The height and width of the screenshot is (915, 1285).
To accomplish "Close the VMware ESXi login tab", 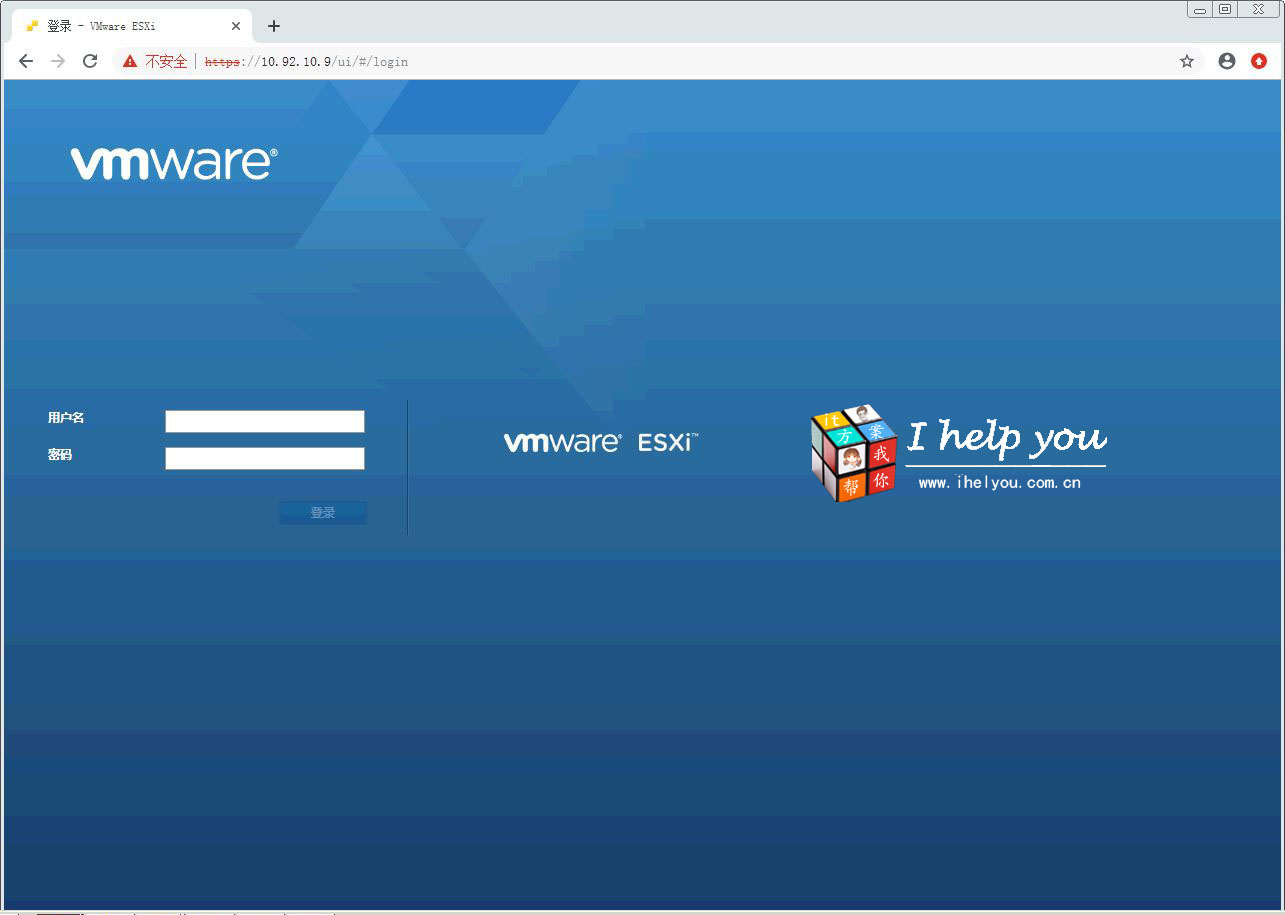I will pyautogui.click(x=236, y=26).
